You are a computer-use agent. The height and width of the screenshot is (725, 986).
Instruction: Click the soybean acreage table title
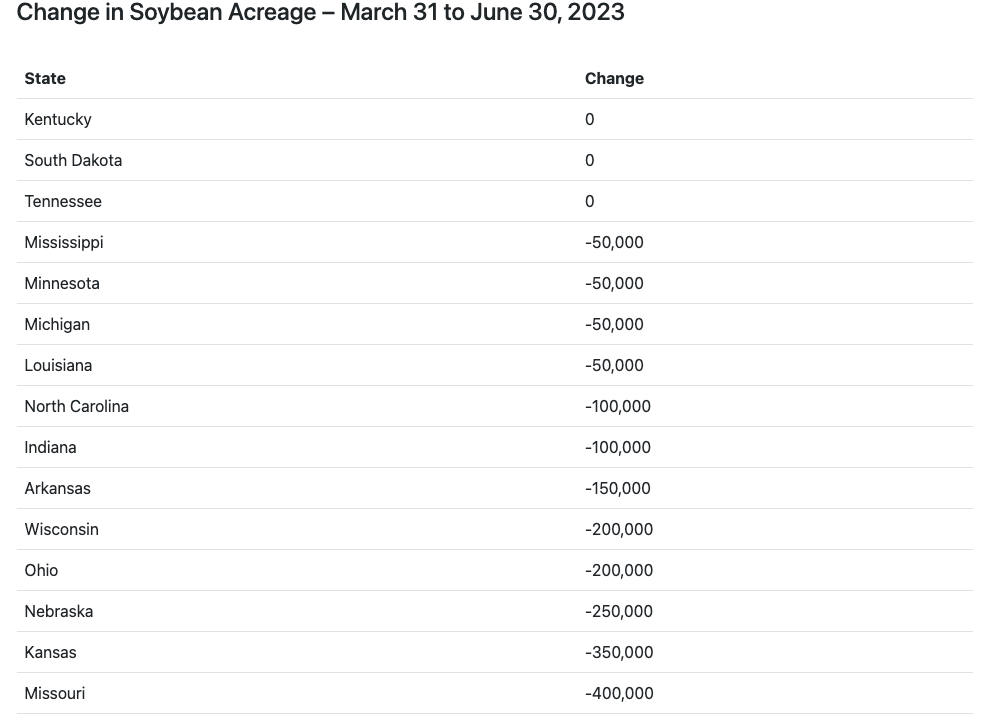pyautogui.click(x=320, y=13)
